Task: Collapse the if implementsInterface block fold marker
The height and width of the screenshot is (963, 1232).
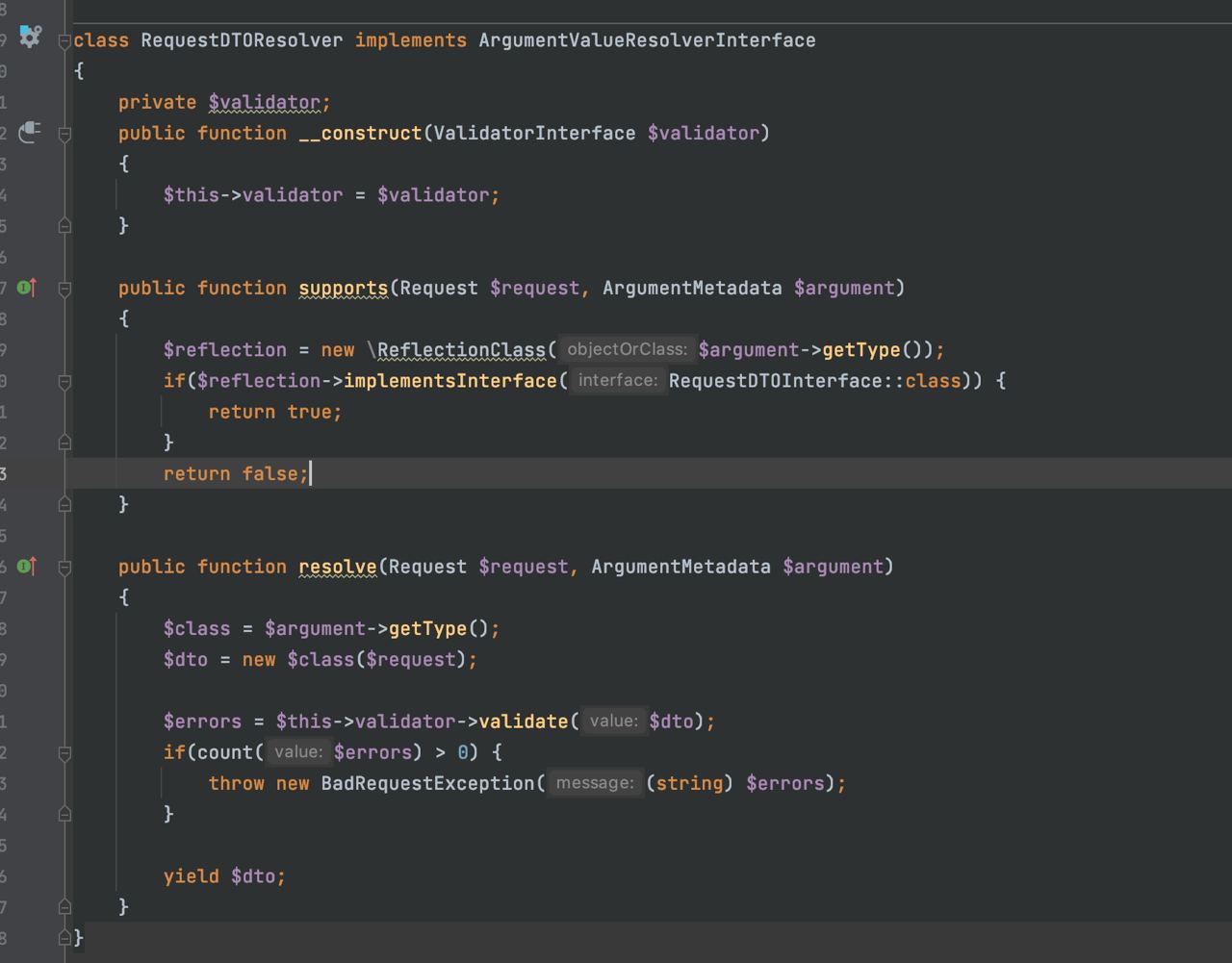Action: click(64, 381)
